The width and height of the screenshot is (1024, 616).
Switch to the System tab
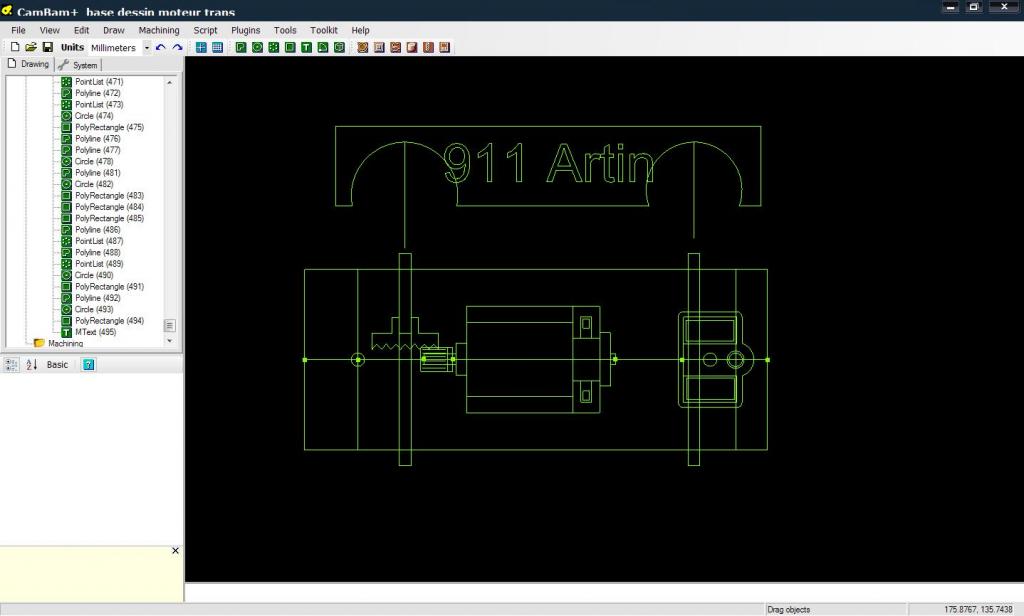tap(78, 65)
